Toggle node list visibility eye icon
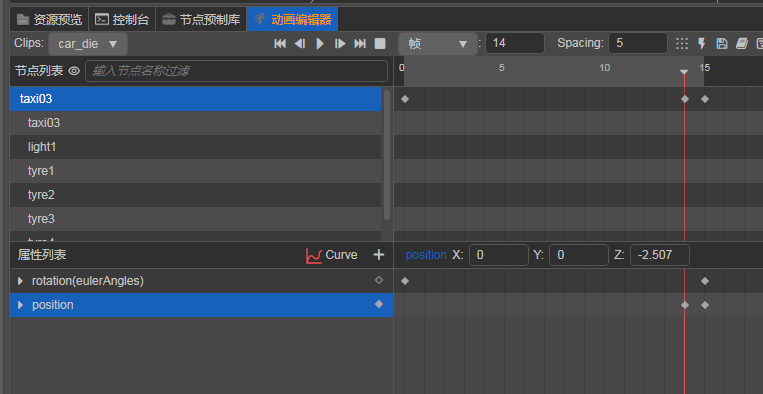This screenshot has height=394, width=763. 74,71
